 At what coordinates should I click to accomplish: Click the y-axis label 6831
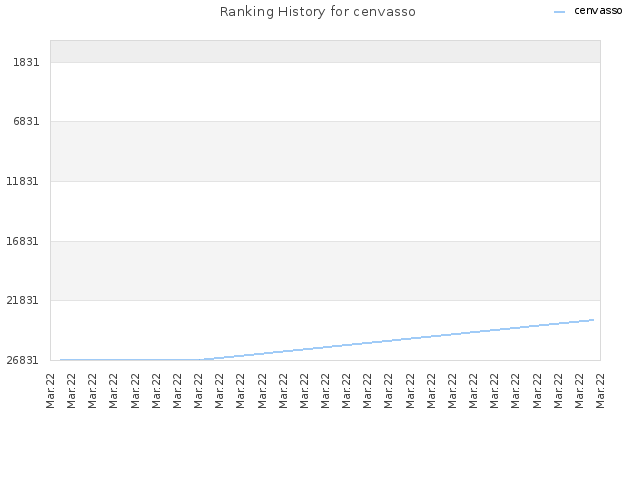tap(26, 121)
